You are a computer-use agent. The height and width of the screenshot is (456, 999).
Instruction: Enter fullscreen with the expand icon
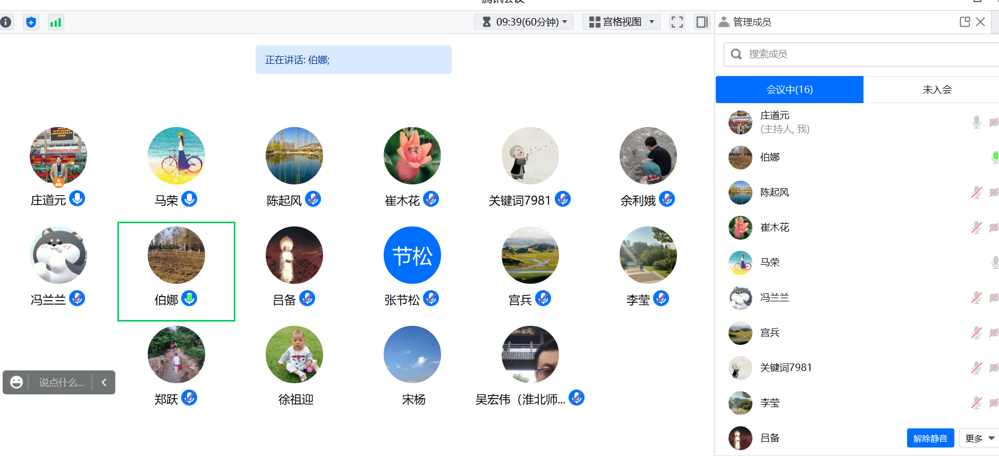click(x=677, y=22)
